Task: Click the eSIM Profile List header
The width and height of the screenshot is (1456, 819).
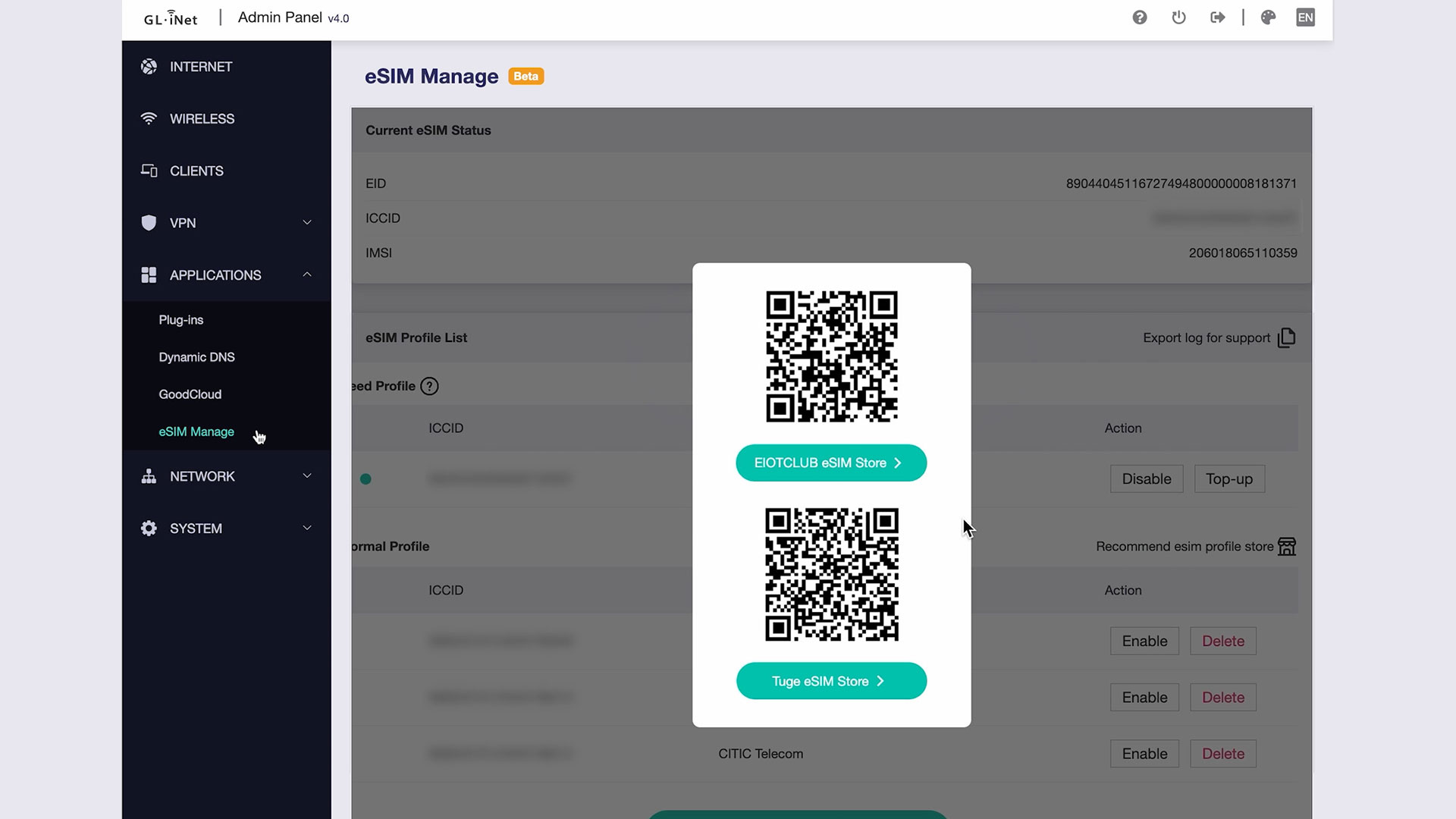Action: 416,338
